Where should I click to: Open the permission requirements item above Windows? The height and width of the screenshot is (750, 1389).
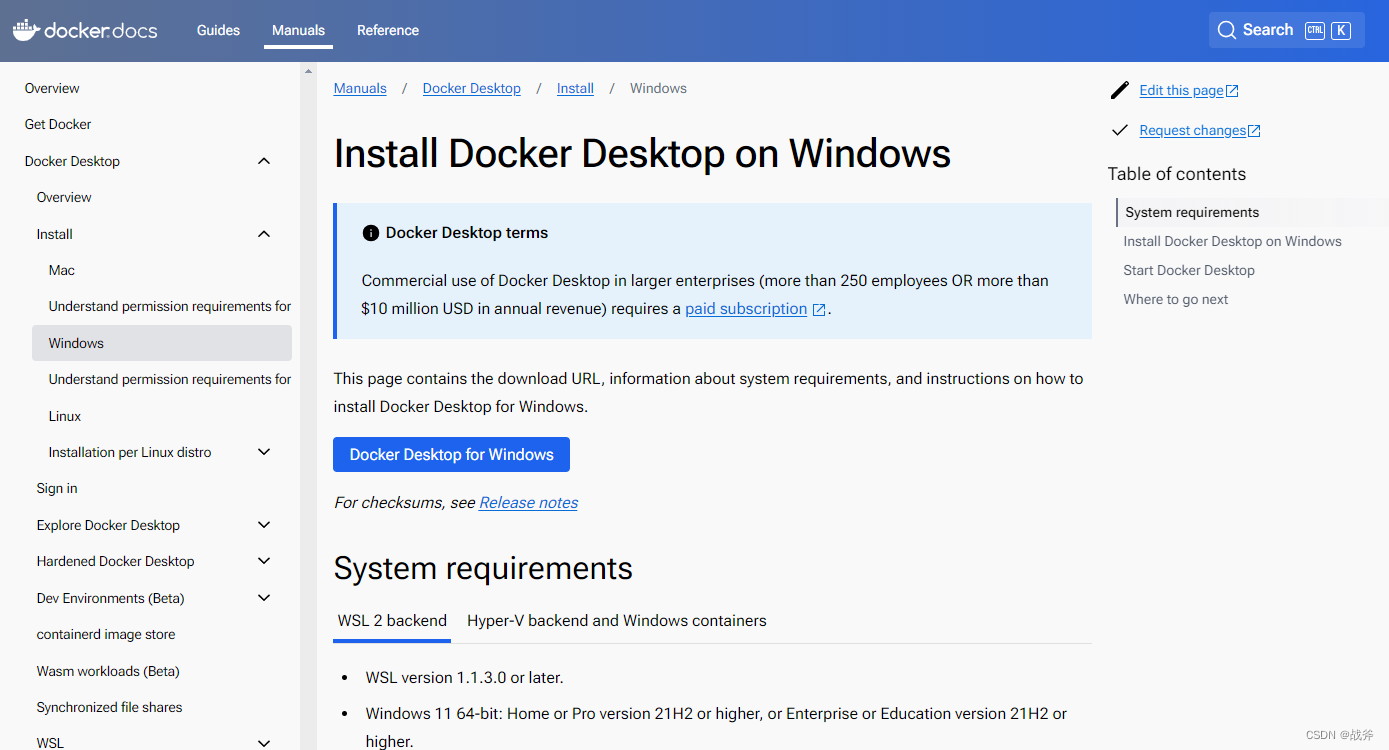[170, 306]
